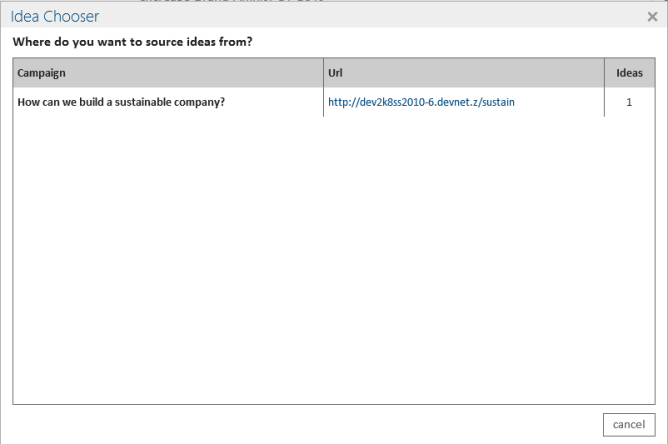Open the dev2k8ss2010-6.devnet.z/sustain link
The height and width of the screenshot is (444, 668).
point(421,102)
